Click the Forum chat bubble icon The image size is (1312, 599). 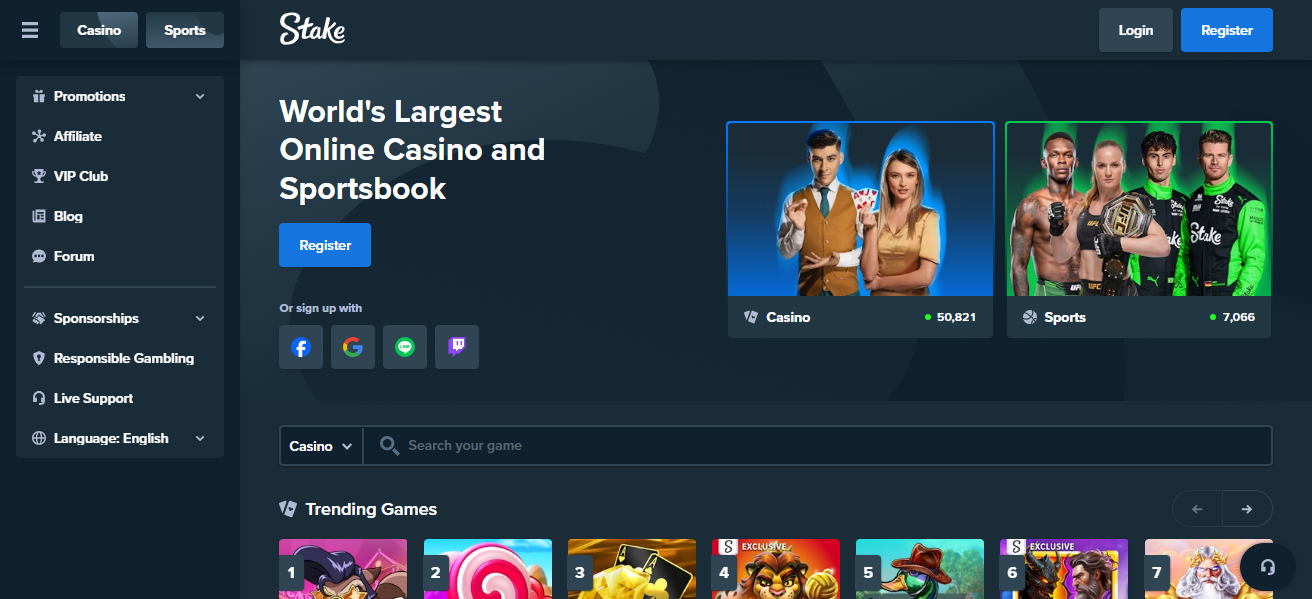click(x=39, y=256)
